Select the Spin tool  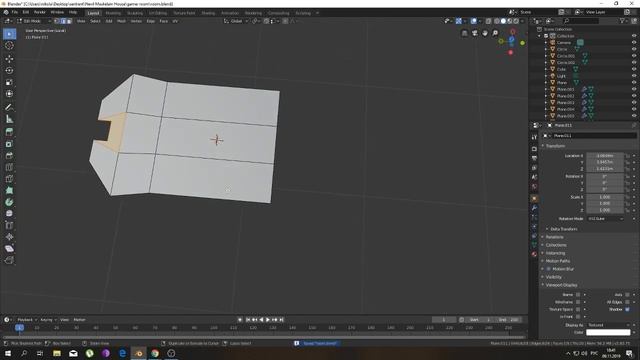(x=9, y=202)
